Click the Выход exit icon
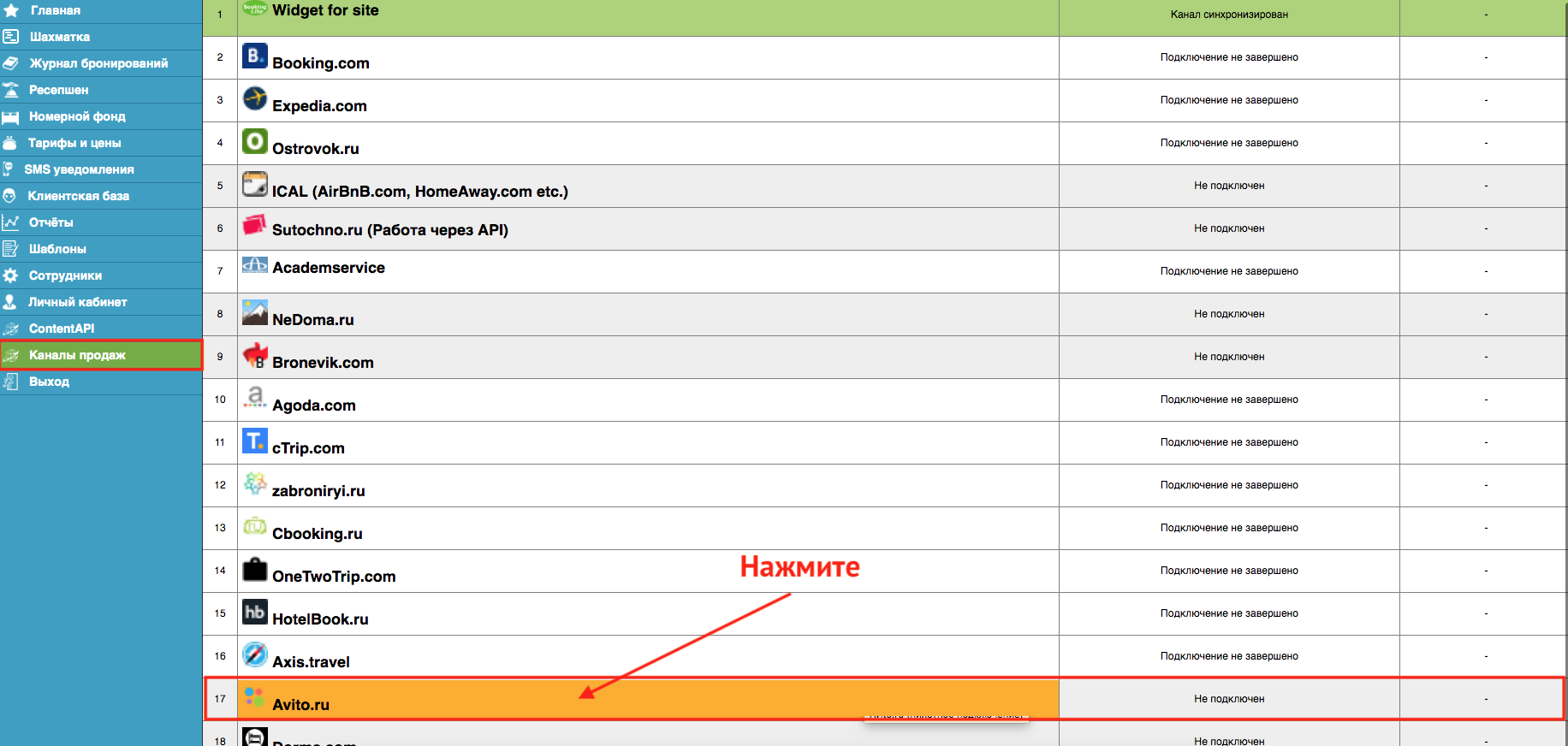1568x746 pixels. tap(11, 382)
